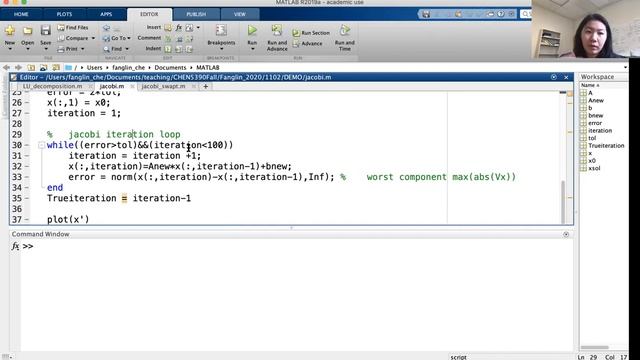Uncomment lines using the second Comment icon
Screen dimensions: 640x360
point(179,38)
